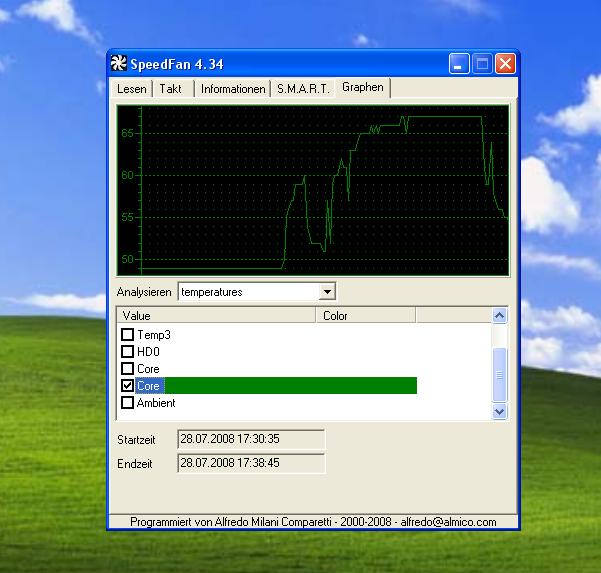The width and height of the screenshot is (601, 573).
Task: Click the Color column header
Action: tap(366, 316)
